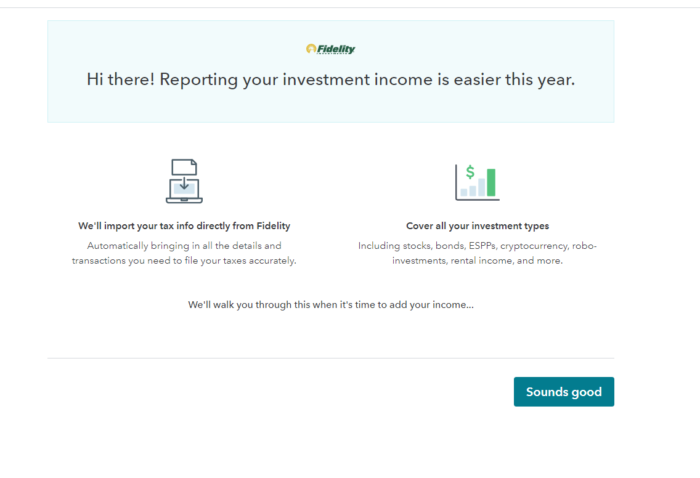The height and width of the screenshot is (478, 700).
Task: Click the dollar bar chart icon
Action: click(477, 182)
